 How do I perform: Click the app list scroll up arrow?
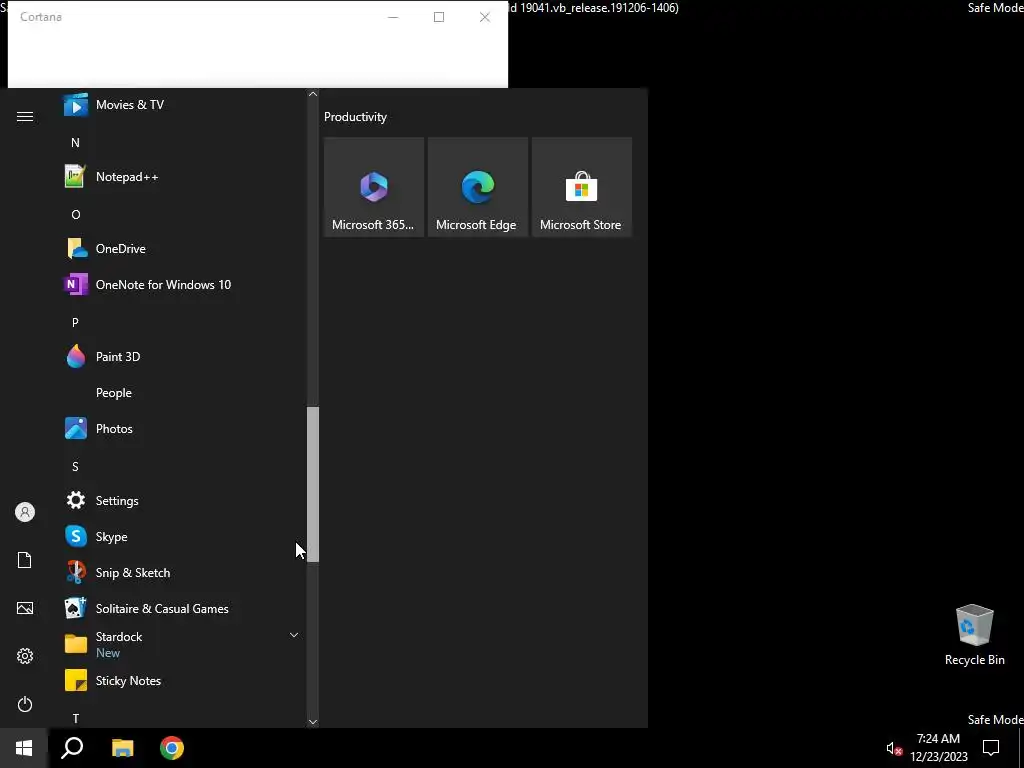(313, 94)
